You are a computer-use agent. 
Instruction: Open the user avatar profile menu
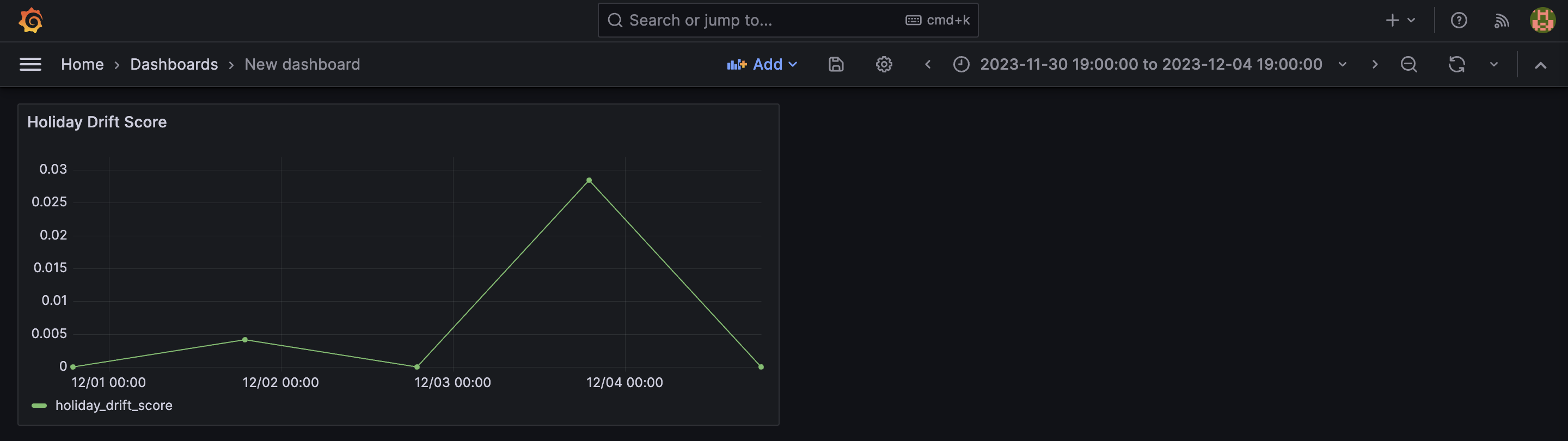(1542, 21)
